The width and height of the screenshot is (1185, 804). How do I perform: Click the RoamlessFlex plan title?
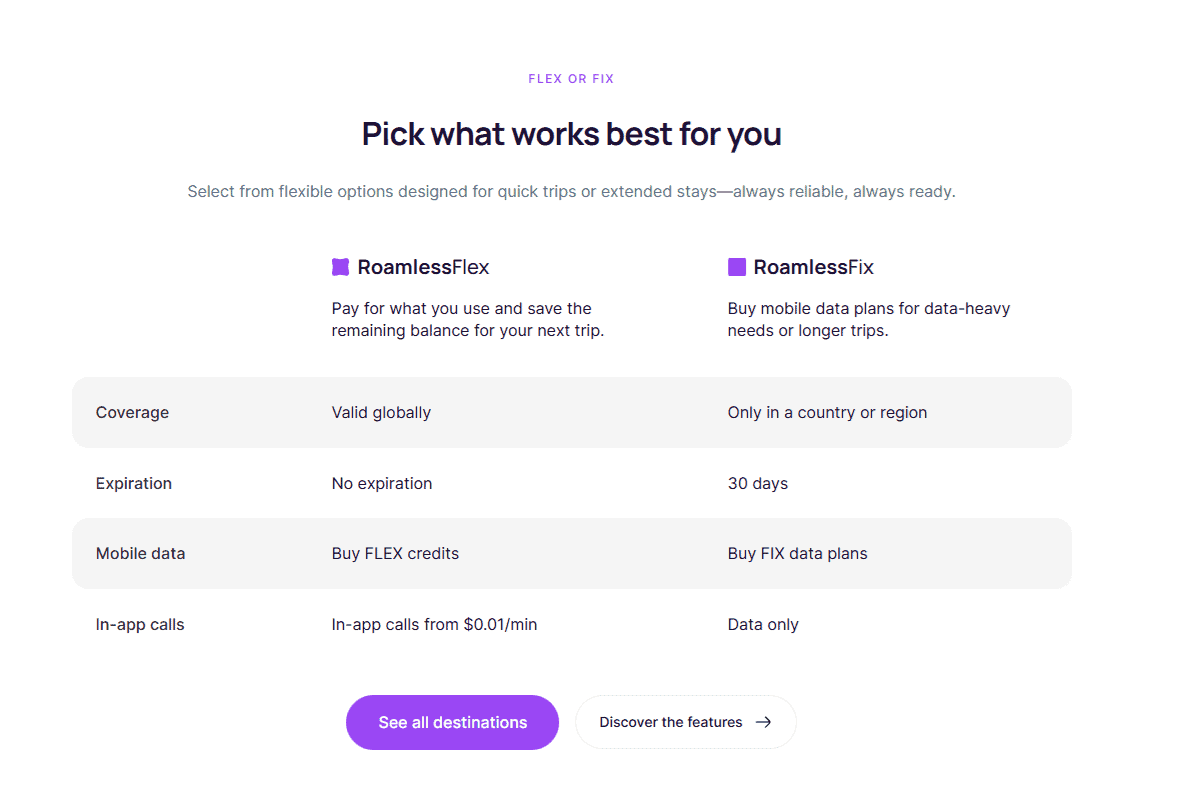point(423,267)
